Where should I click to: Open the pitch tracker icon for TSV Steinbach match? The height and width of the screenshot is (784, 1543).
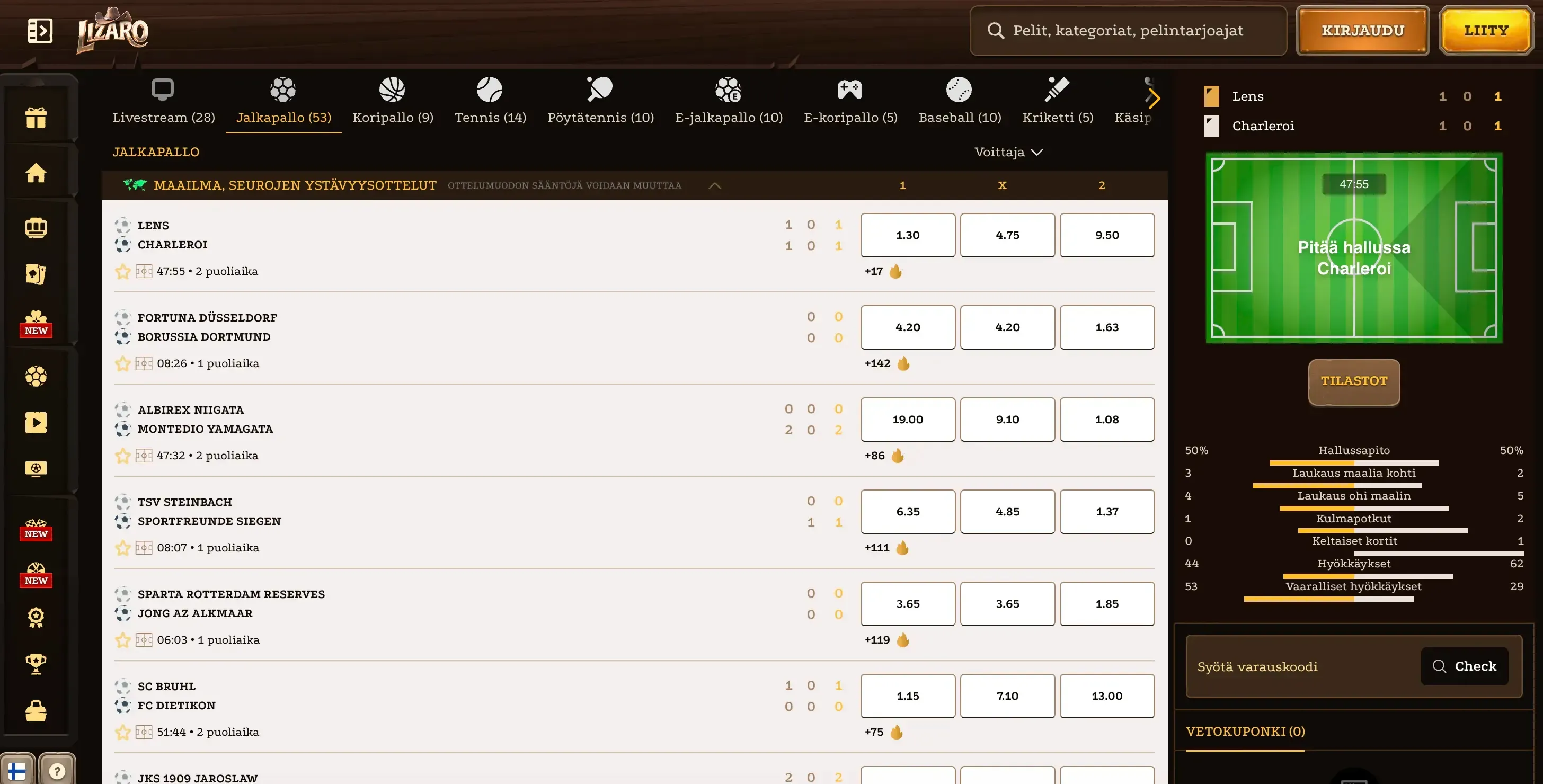click(144, 548)
